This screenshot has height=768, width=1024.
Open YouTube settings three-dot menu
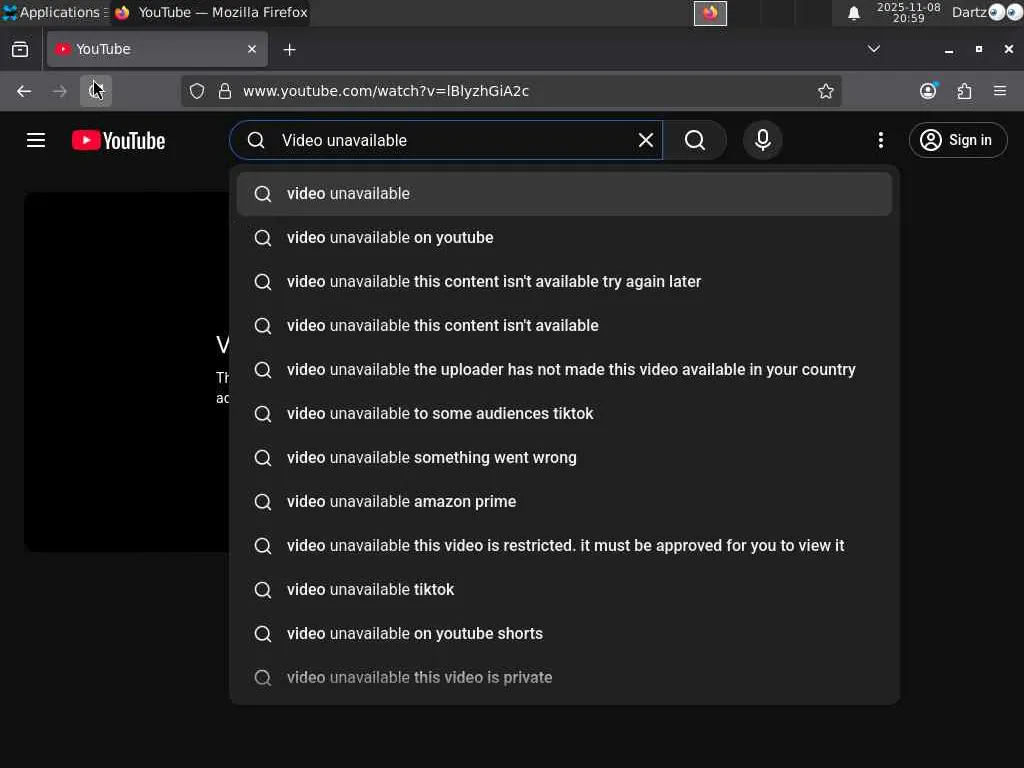coord(880,141)
